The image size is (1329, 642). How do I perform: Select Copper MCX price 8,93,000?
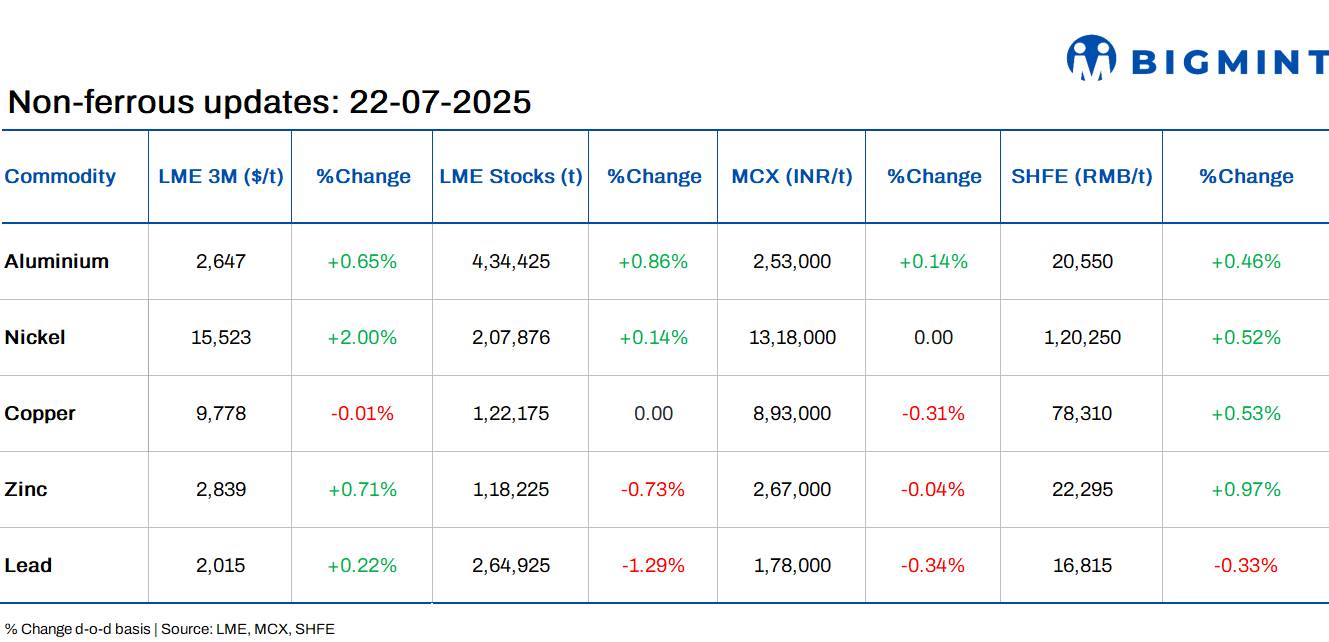pyautogui.click(x=792, y=413)
